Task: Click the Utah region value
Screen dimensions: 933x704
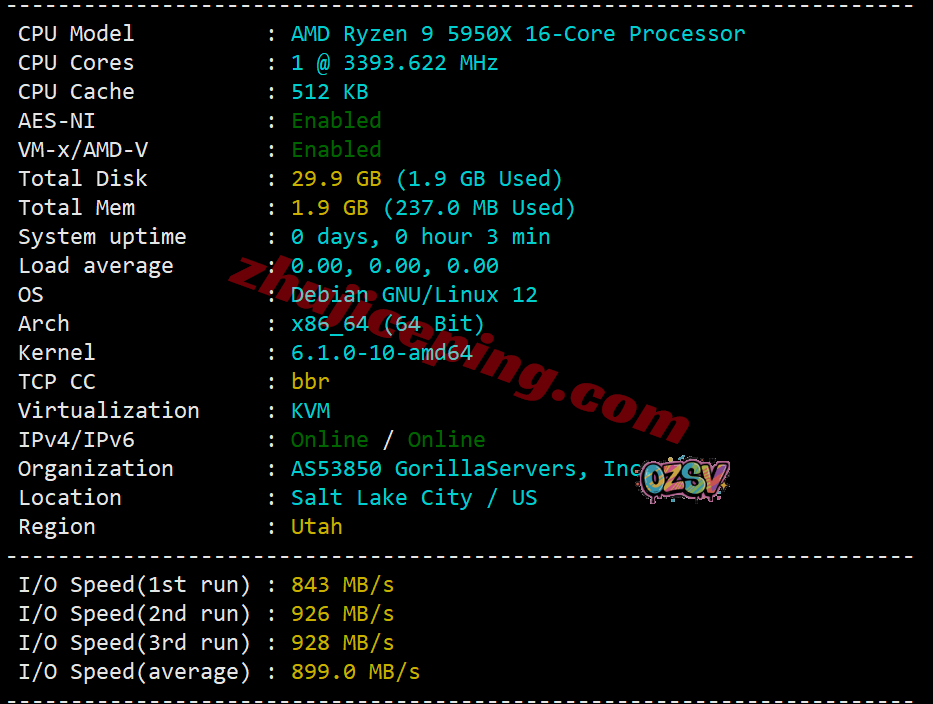Action: click(x=317, y=527)
